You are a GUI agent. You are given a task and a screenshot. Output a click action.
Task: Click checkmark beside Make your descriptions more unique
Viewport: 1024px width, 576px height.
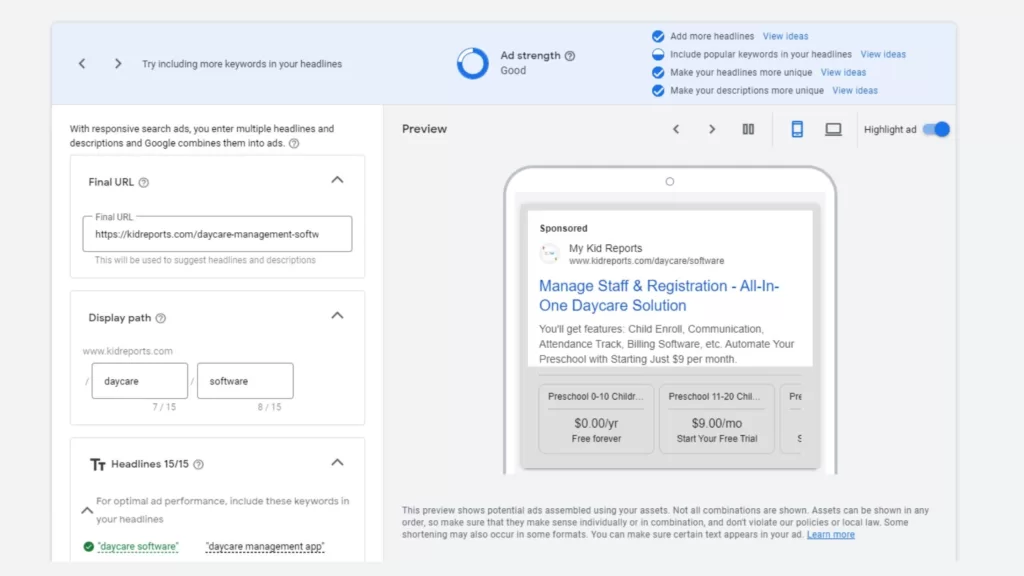click(658, 91)
